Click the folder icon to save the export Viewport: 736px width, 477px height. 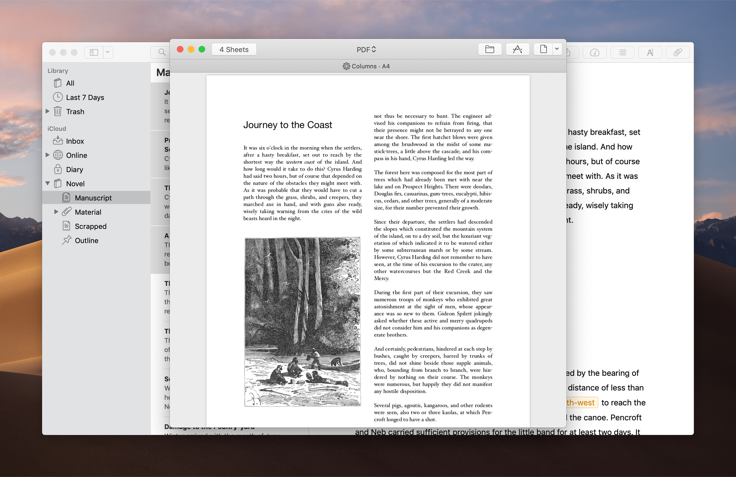click(490, 49)
